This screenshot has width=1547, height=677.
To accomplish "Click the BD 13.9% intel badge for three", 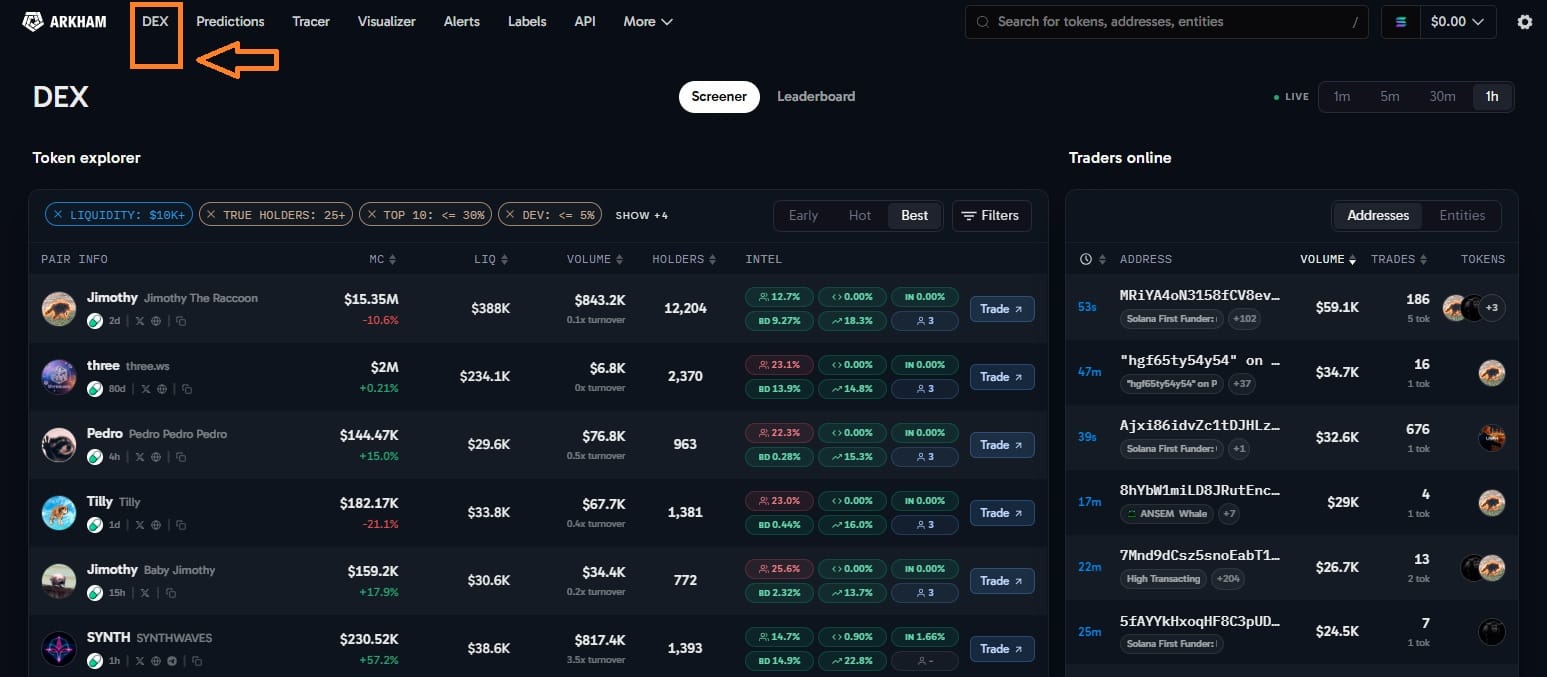I will point(779,389).
